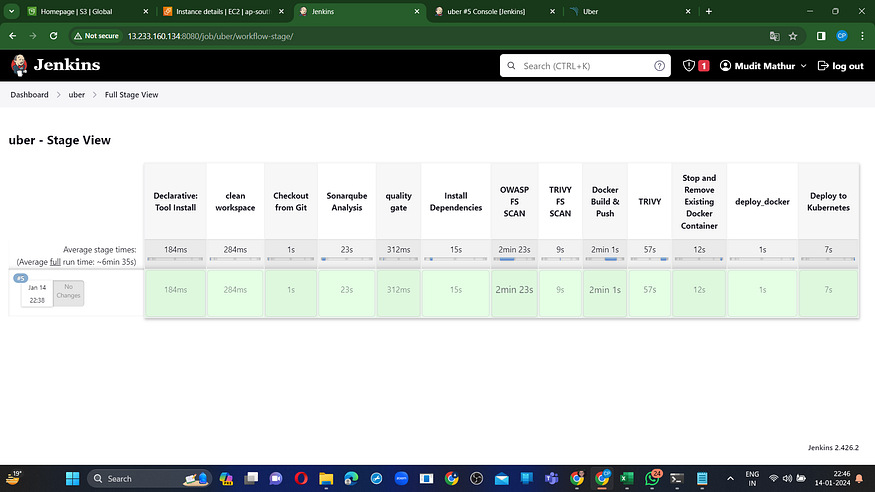Image resolution: width=875 pixels, height=492 pixels.
Task: Open WhatsApp from the taskbar
Action: [x=652, y=479]
